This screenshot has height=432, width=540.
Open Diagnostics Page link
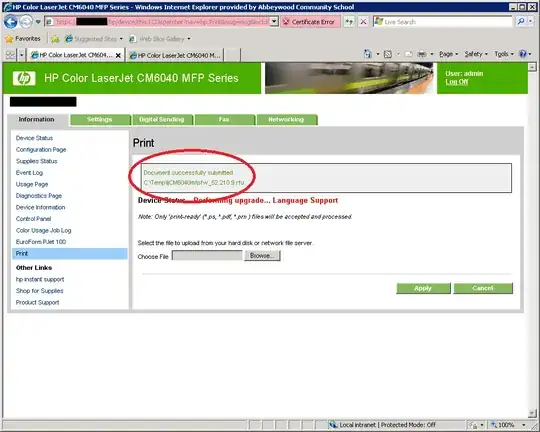tap(39, 196)
